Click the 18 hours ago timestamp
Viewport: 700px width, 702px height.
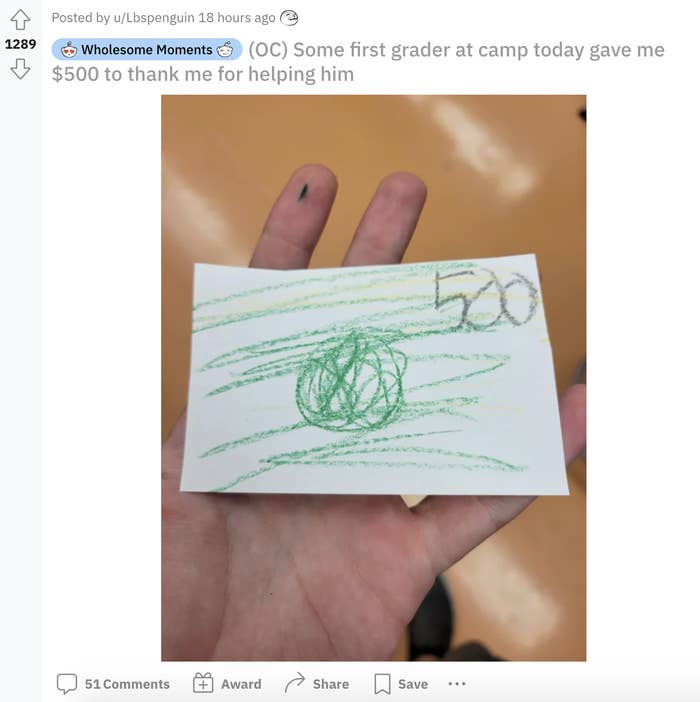click(237, 18)
